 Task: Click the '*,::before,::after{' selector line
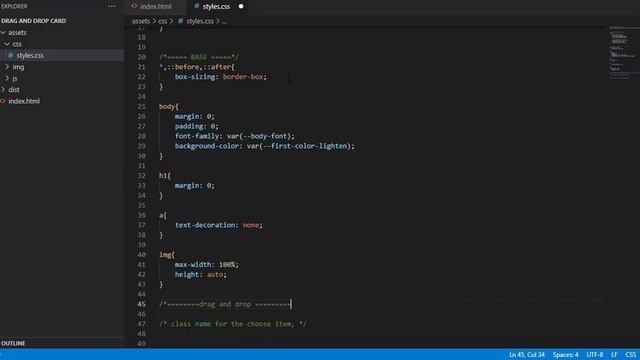(197, 67)
